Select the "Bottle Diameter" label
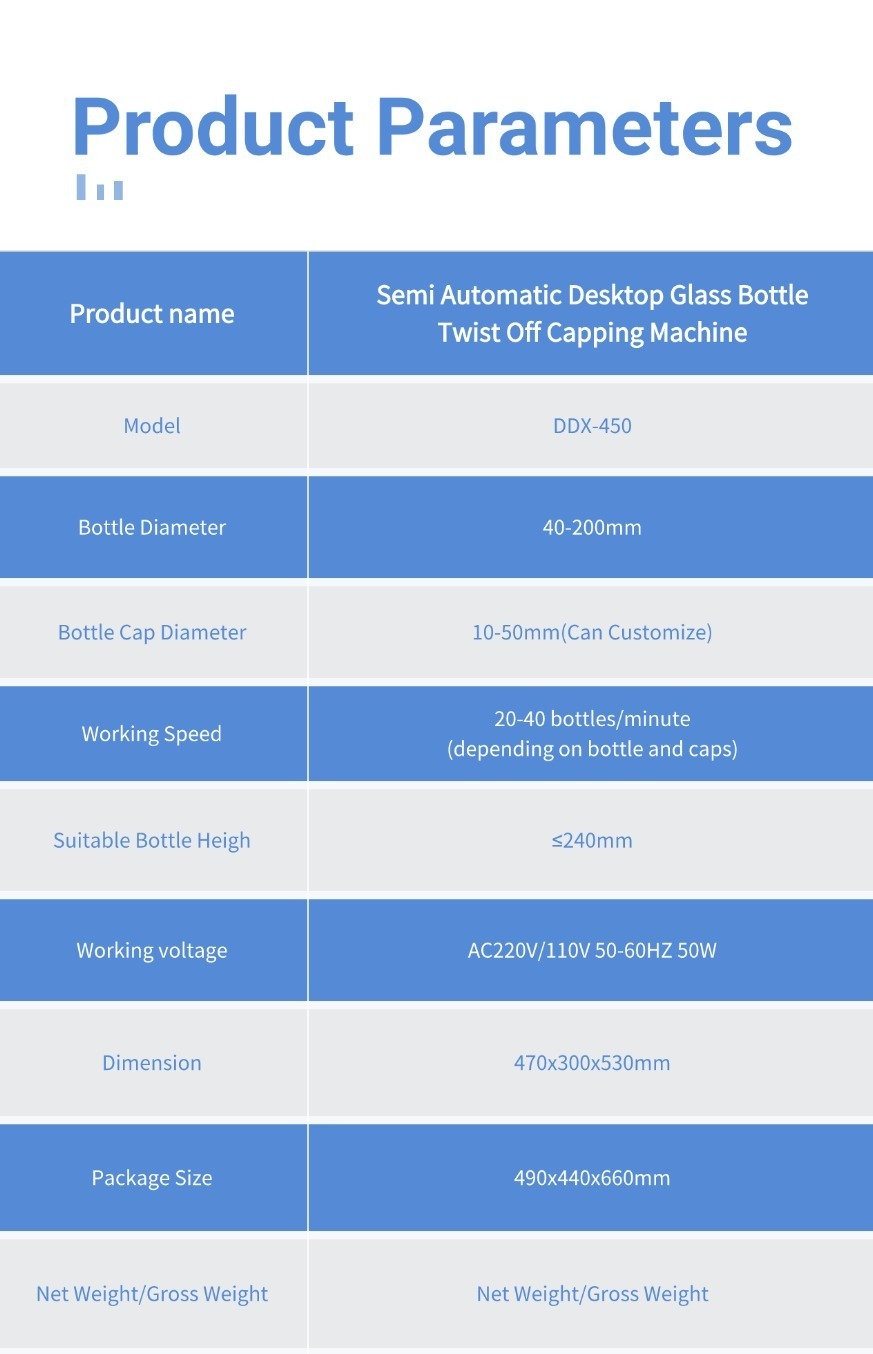This screenshot has width=873, height=1354. tap(152, 527)
